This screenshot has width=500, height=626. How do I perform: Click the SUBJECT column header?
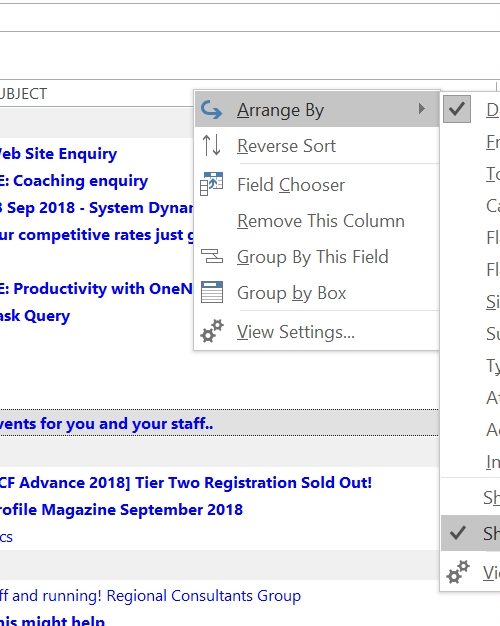(x=24, y=94)
